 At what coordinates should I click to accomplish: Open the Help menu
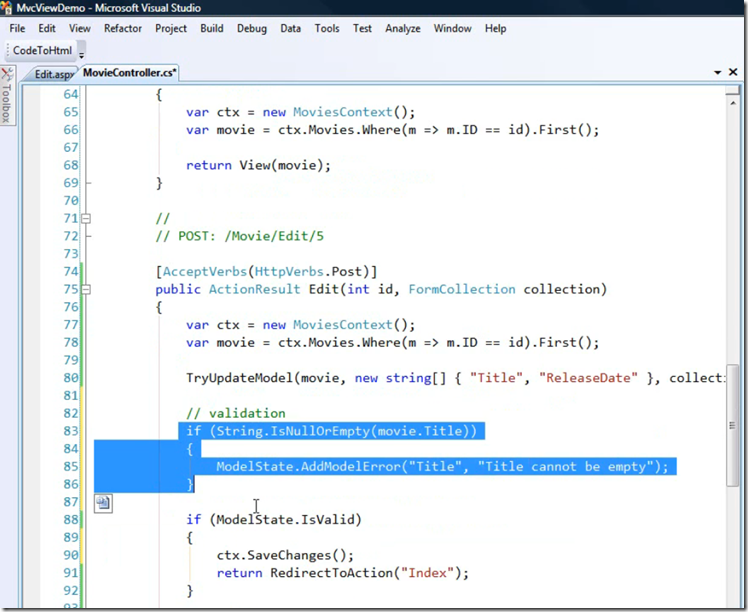coord(495,29)
